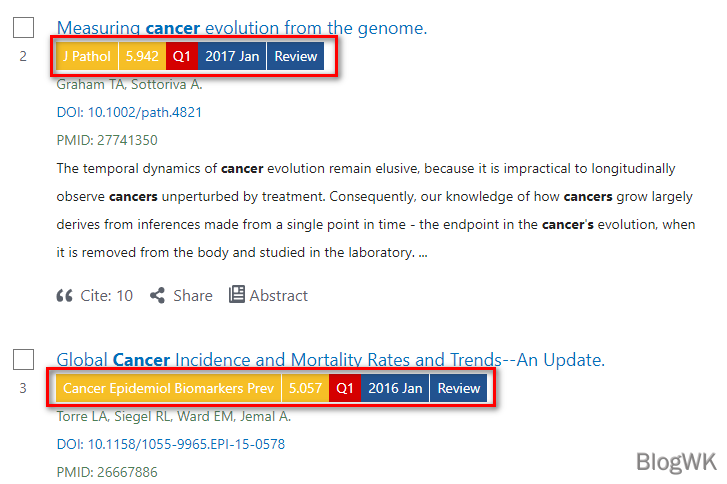Click the Share label text

click(192, 295)
